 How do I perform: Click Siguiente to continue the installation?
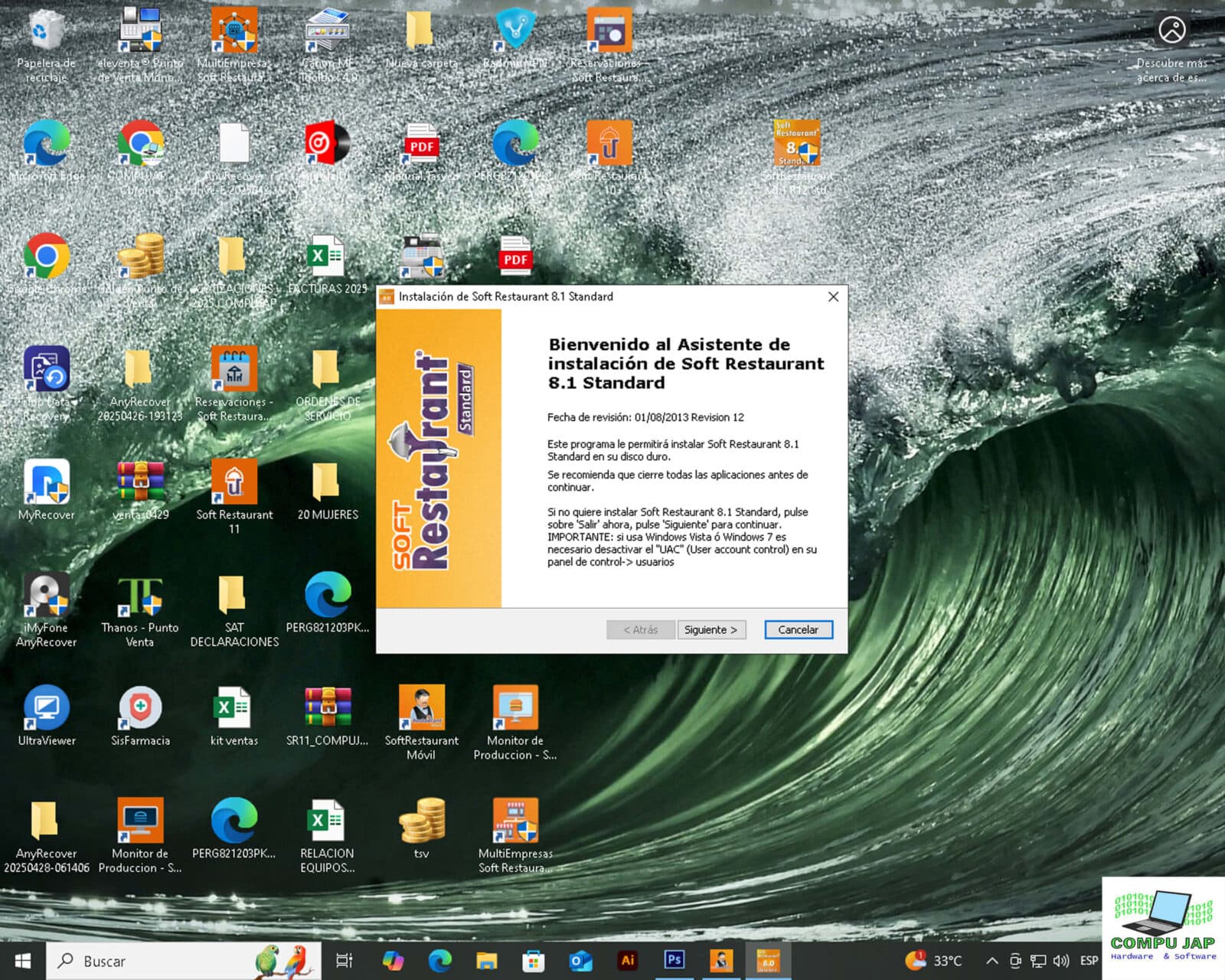[711, 629]
